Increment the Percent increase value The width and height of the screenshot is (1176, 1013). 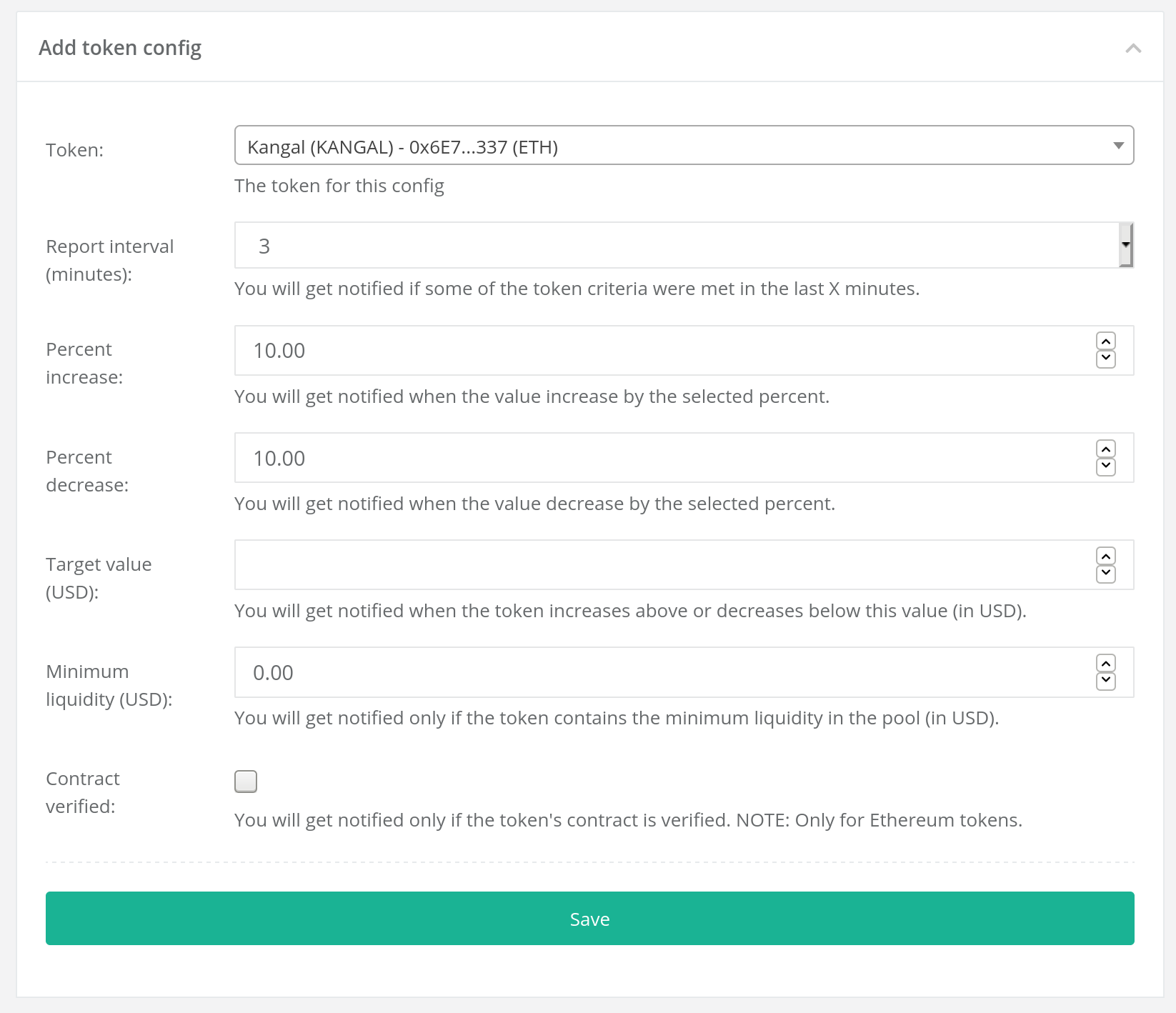[1106, 341]
